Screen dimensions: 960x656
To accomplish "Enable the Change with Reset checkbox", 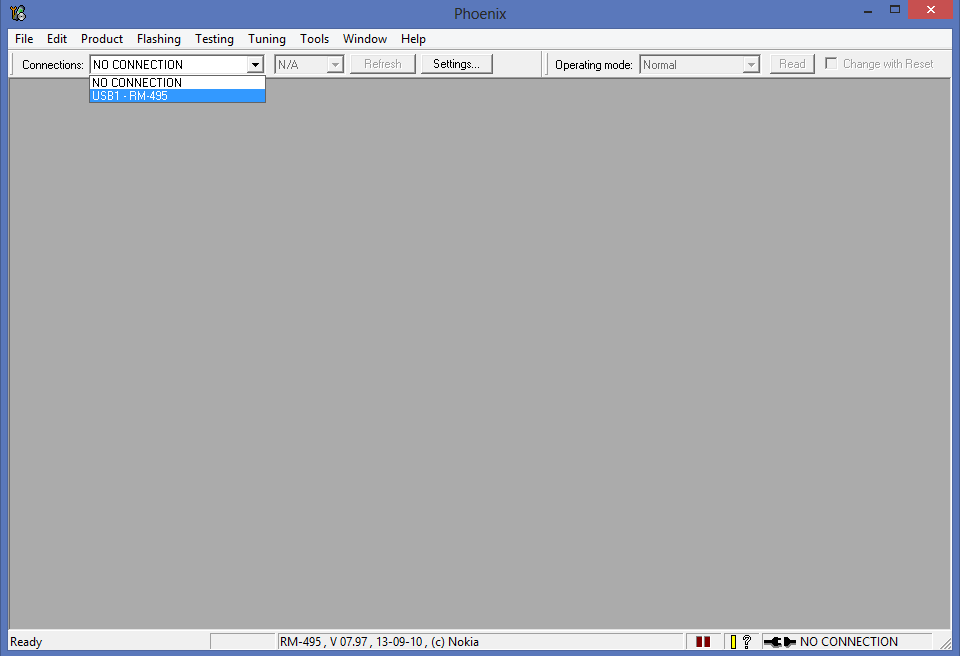I will [831, 64].
